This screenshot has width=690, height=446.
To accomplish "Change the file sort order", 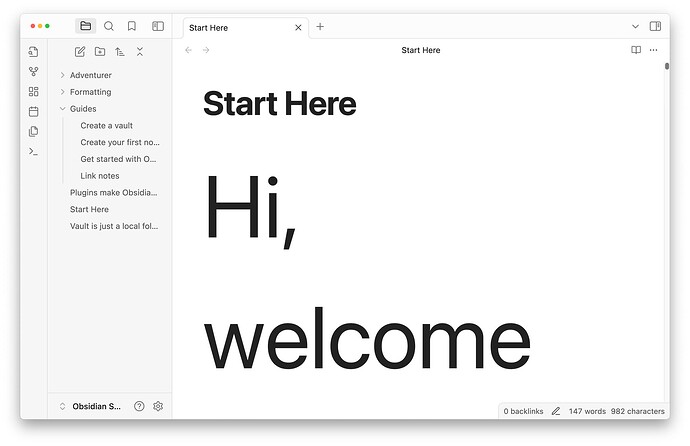I will pyautogui.click(x=120, y=52).
